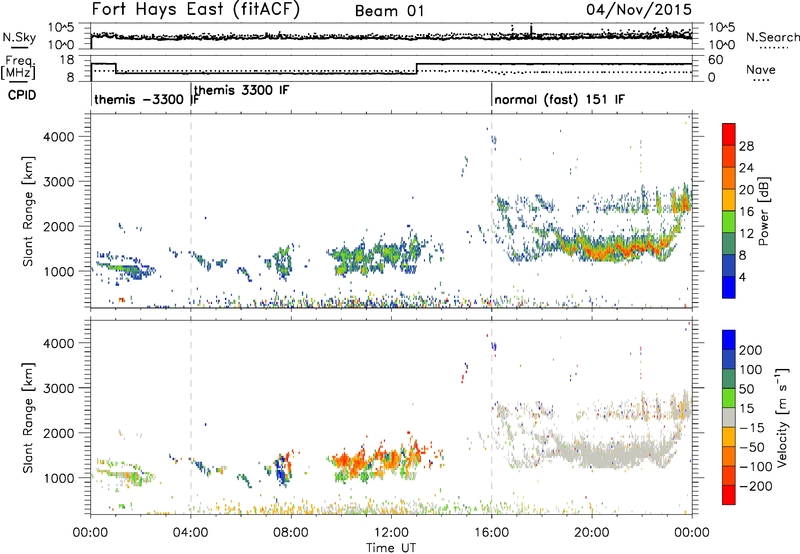Click the '16:00' time tick label
Screen dimensions: 800x554
(491, 533)
